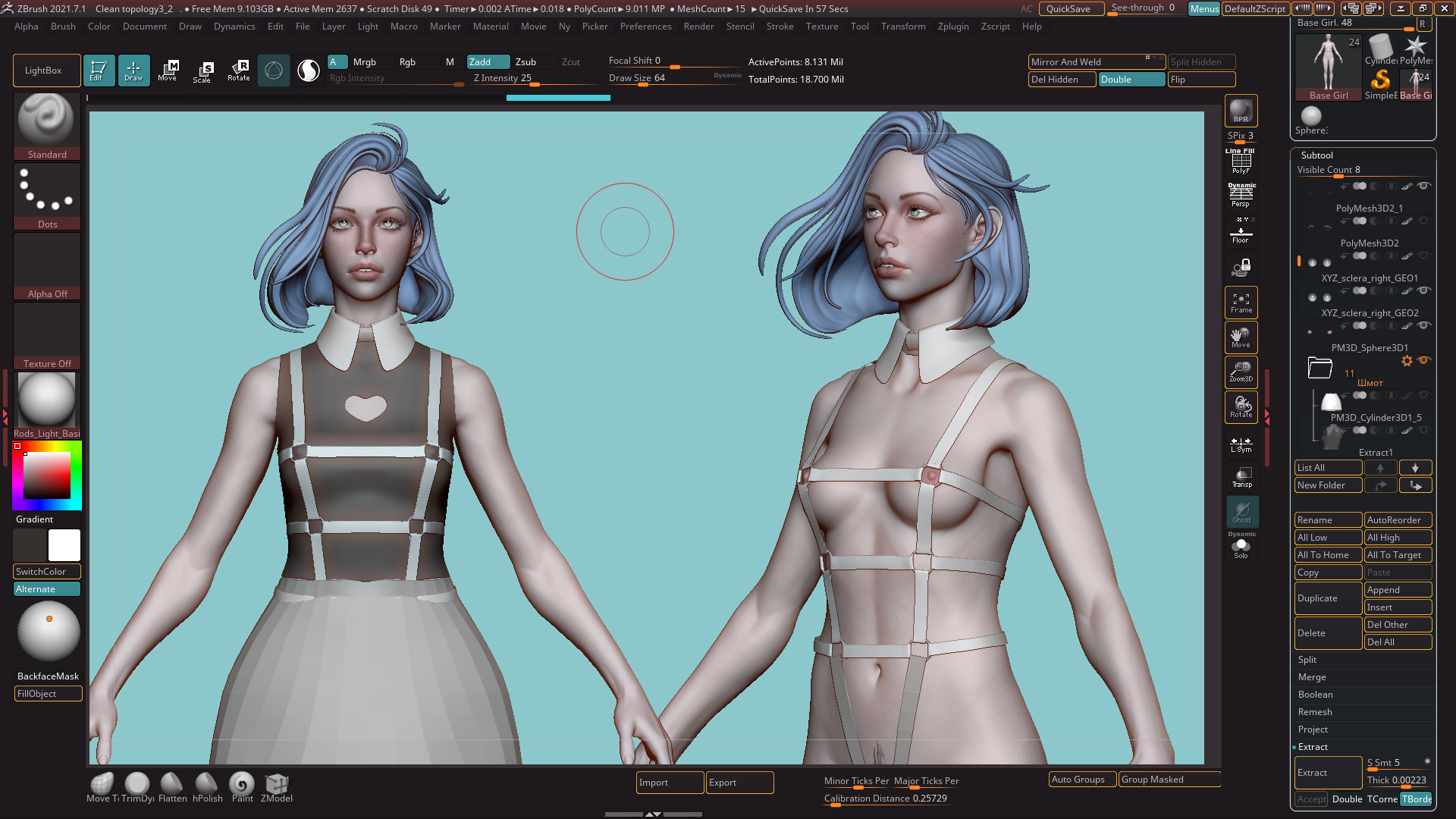Image resolution: width=1456 pixels, height=819 pixels.
Task: Click the BPR render icon
Action: pyautogui.click(x=1241, y=111)
